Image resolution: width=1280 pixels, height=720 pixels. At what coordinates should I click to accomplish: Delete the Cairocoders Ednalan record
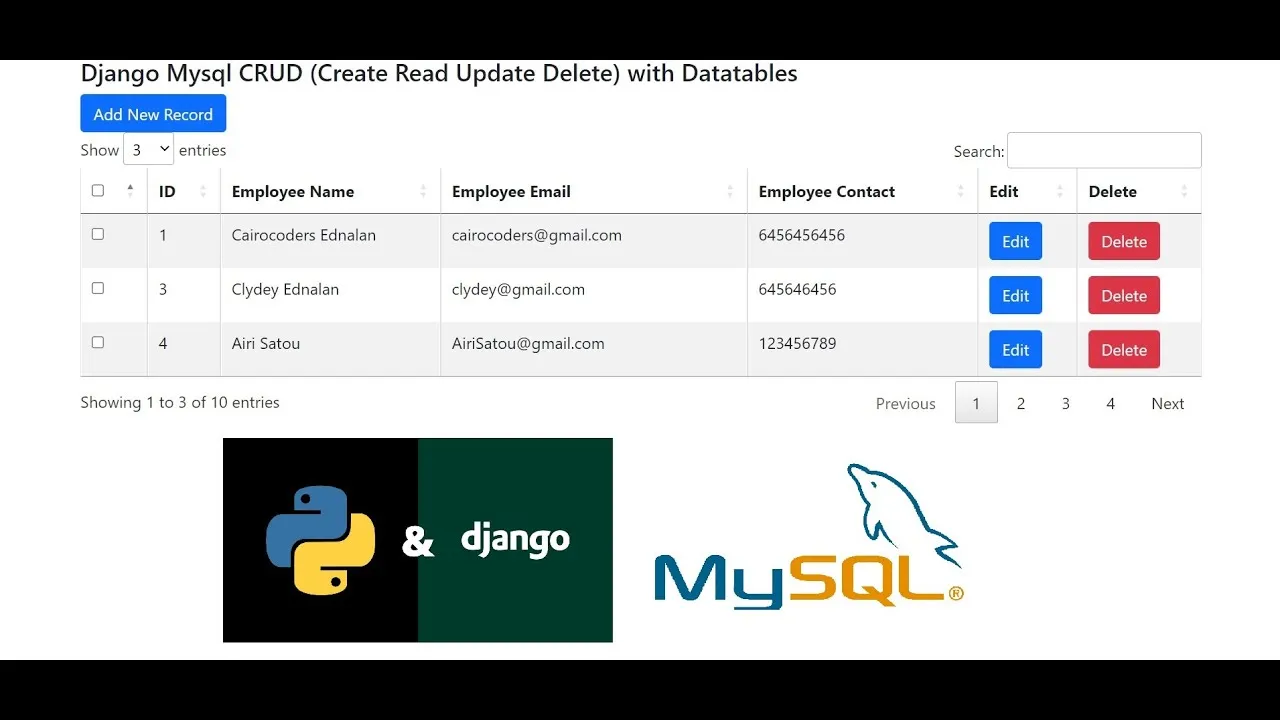(1124, 241)
